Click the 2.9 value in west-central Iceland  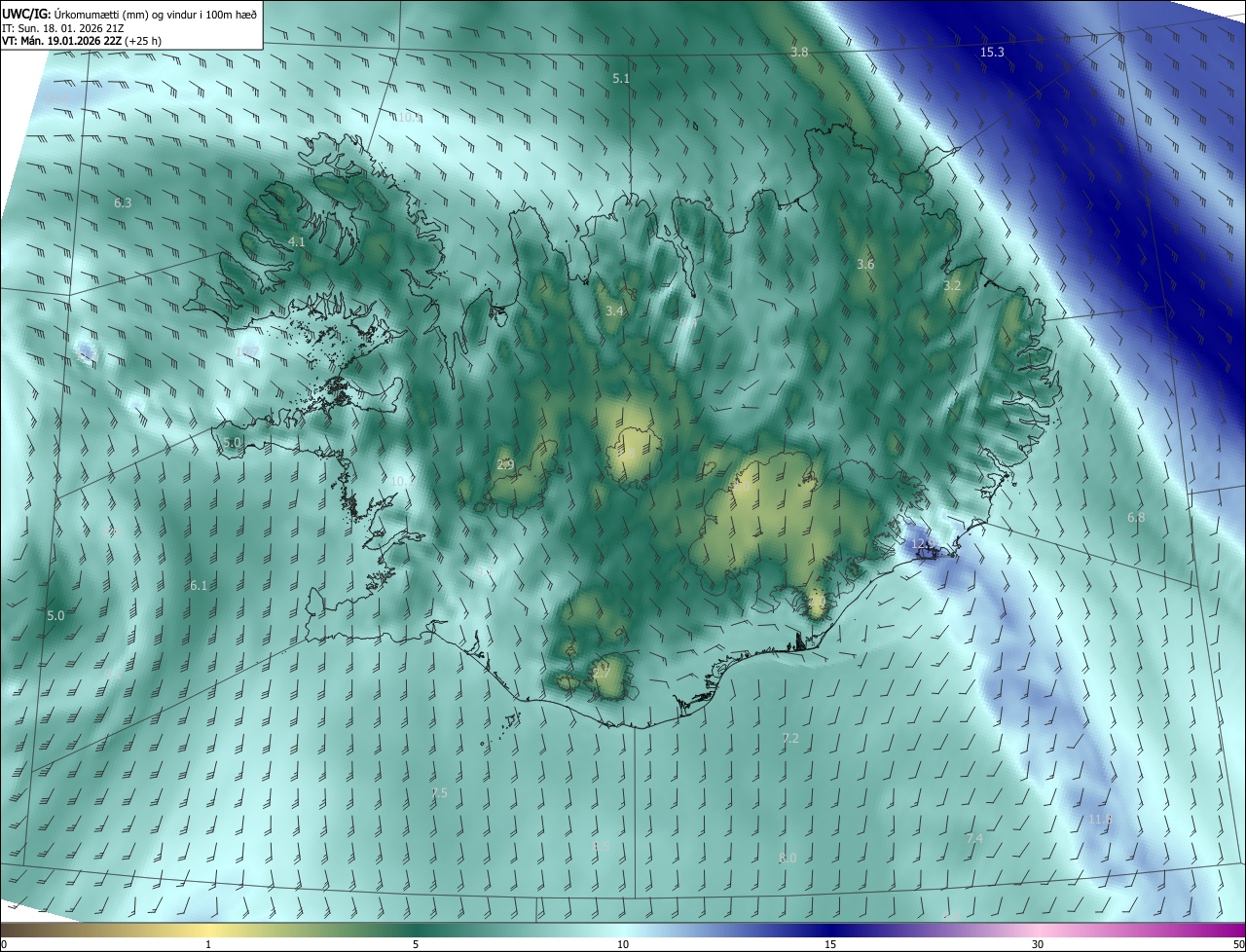(x=505, y=464)
